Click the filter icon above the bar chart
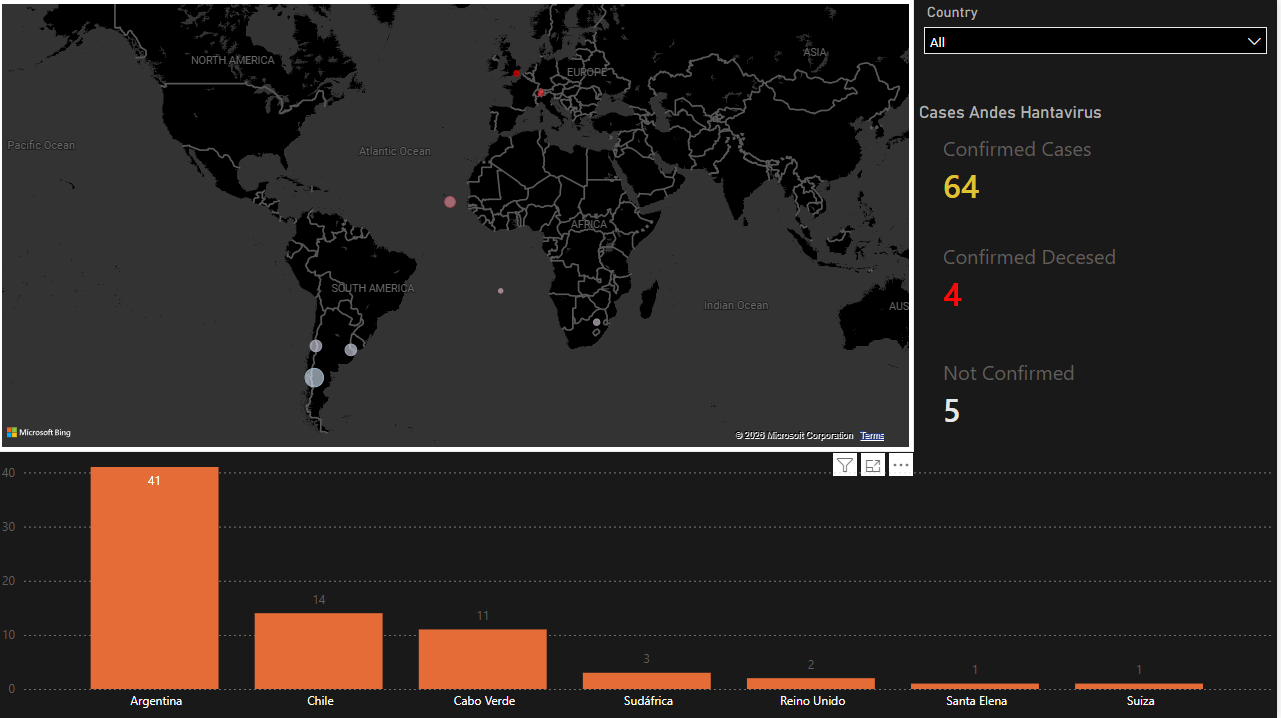The image size is (1281, 718). [845, 465]
